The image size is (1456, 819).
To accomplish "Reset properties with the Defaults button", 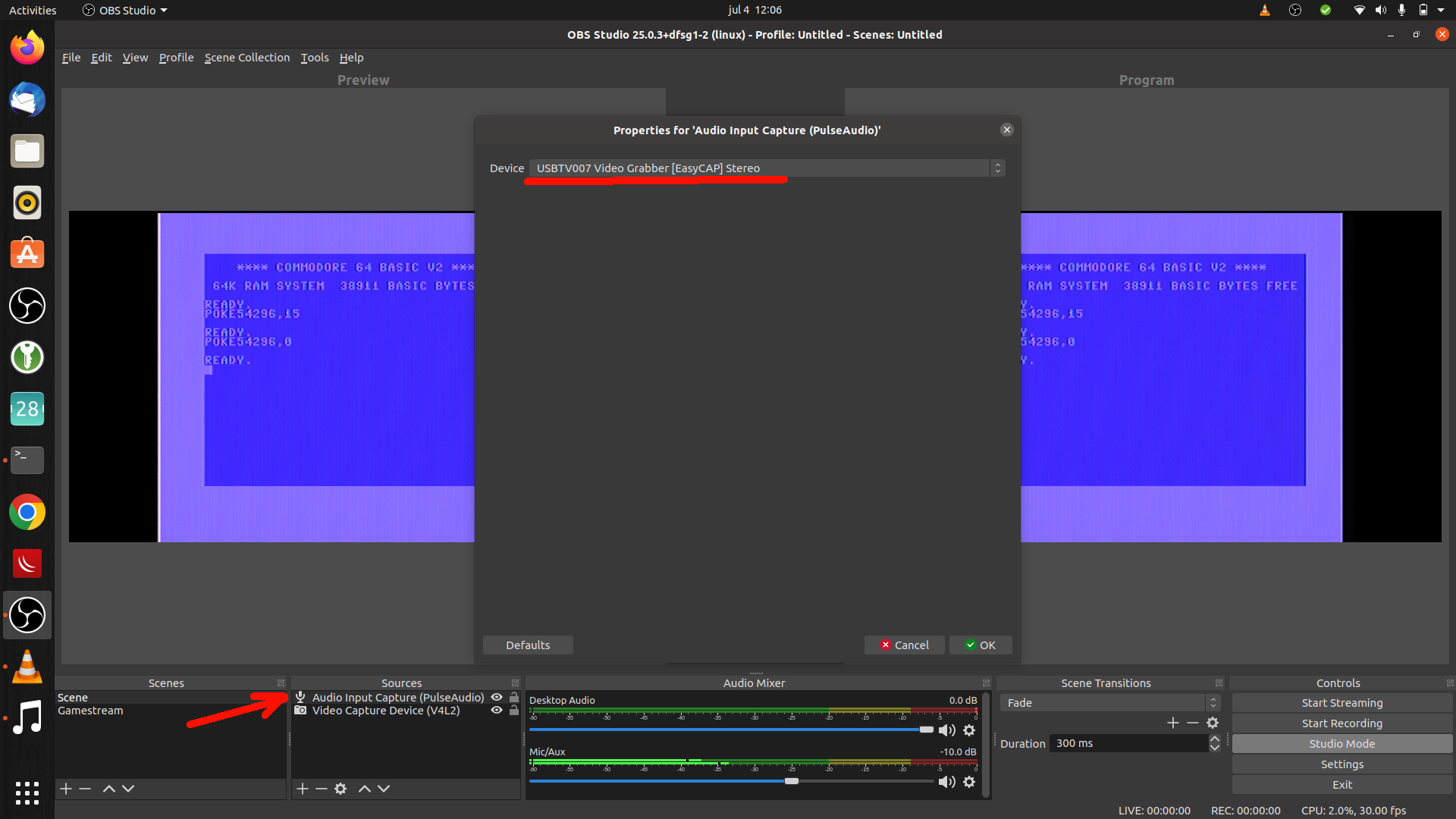I will click(528, 645).
